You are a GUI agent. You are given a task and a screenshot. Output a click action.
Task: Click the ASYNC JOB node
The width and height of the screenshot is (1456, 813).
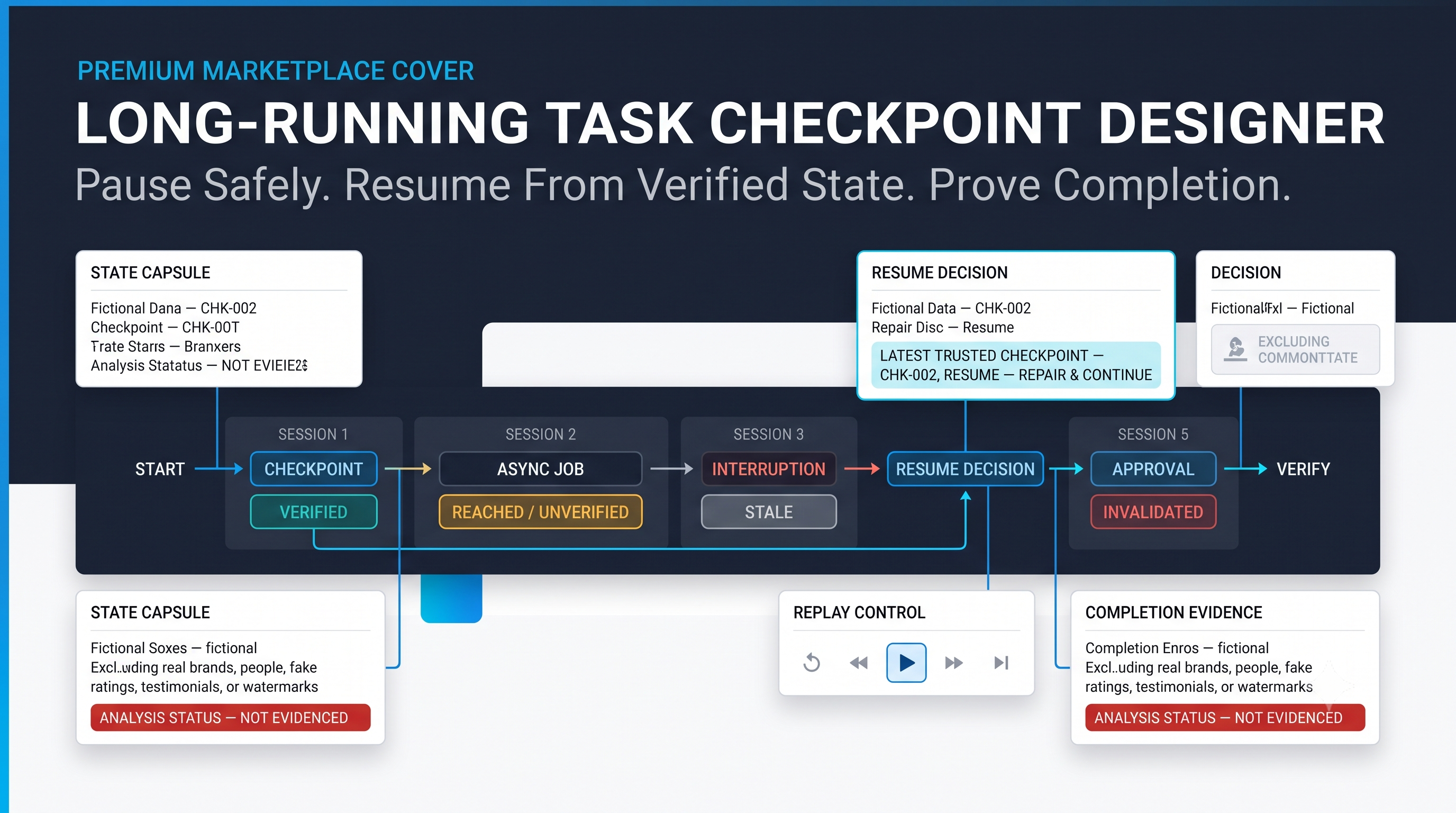click(540, 468)
